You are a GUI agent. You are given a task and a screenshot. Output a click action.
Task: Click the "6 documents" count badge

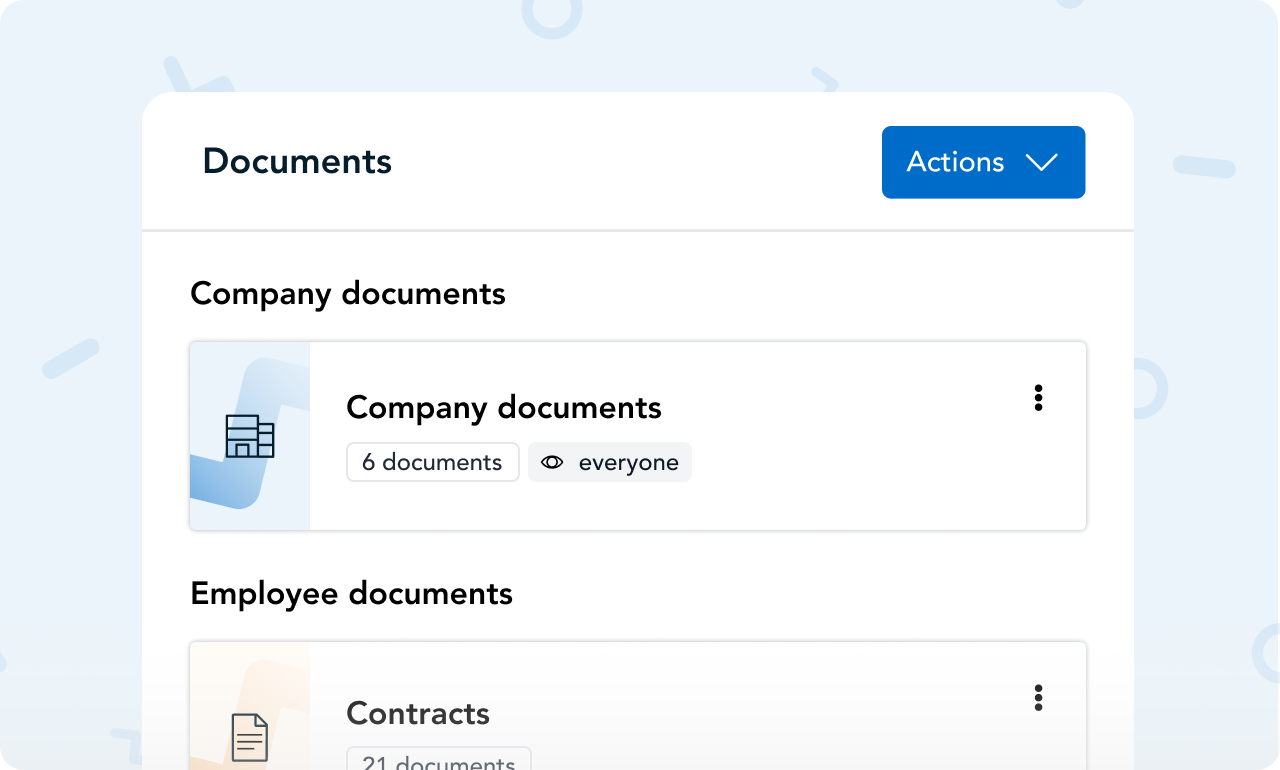(432, 462)
